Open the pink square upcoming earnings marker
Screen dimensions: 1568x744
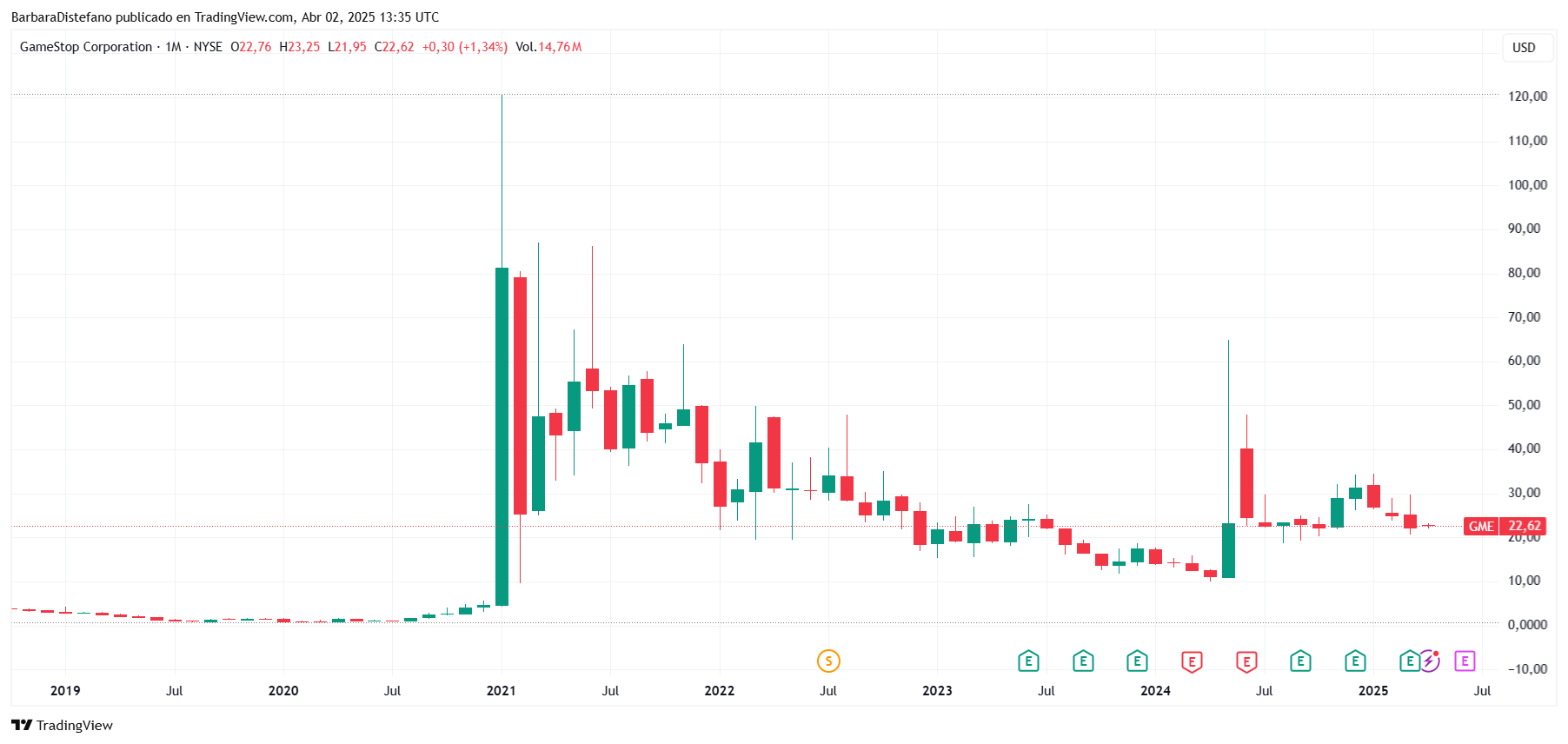coord(1465,661)
